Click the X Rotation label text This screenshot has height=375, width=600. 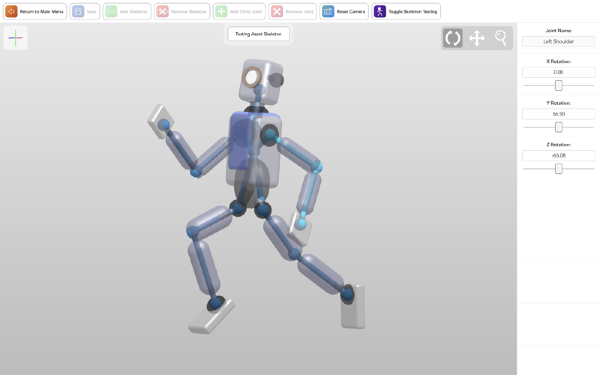558,61
